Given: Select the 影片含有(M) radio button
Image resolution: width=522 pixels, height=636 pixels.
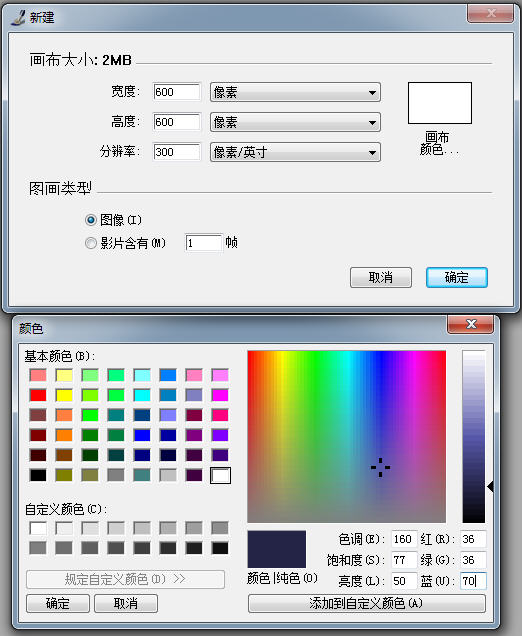Looking at the screenshot, I should coord(90,243).
